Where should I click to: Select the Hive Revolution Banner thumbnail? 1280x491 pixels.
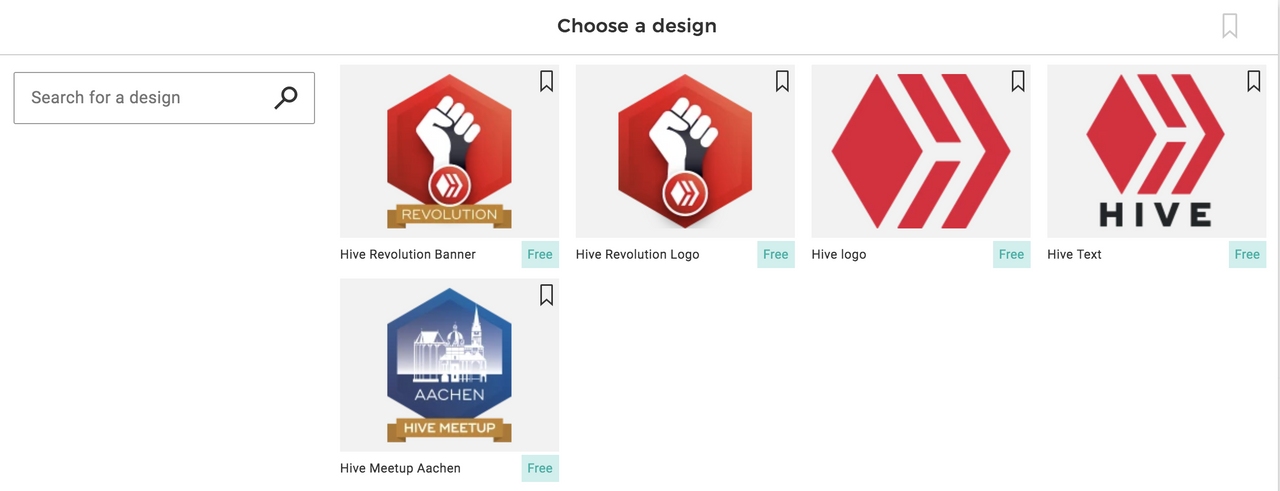point(449,151)
